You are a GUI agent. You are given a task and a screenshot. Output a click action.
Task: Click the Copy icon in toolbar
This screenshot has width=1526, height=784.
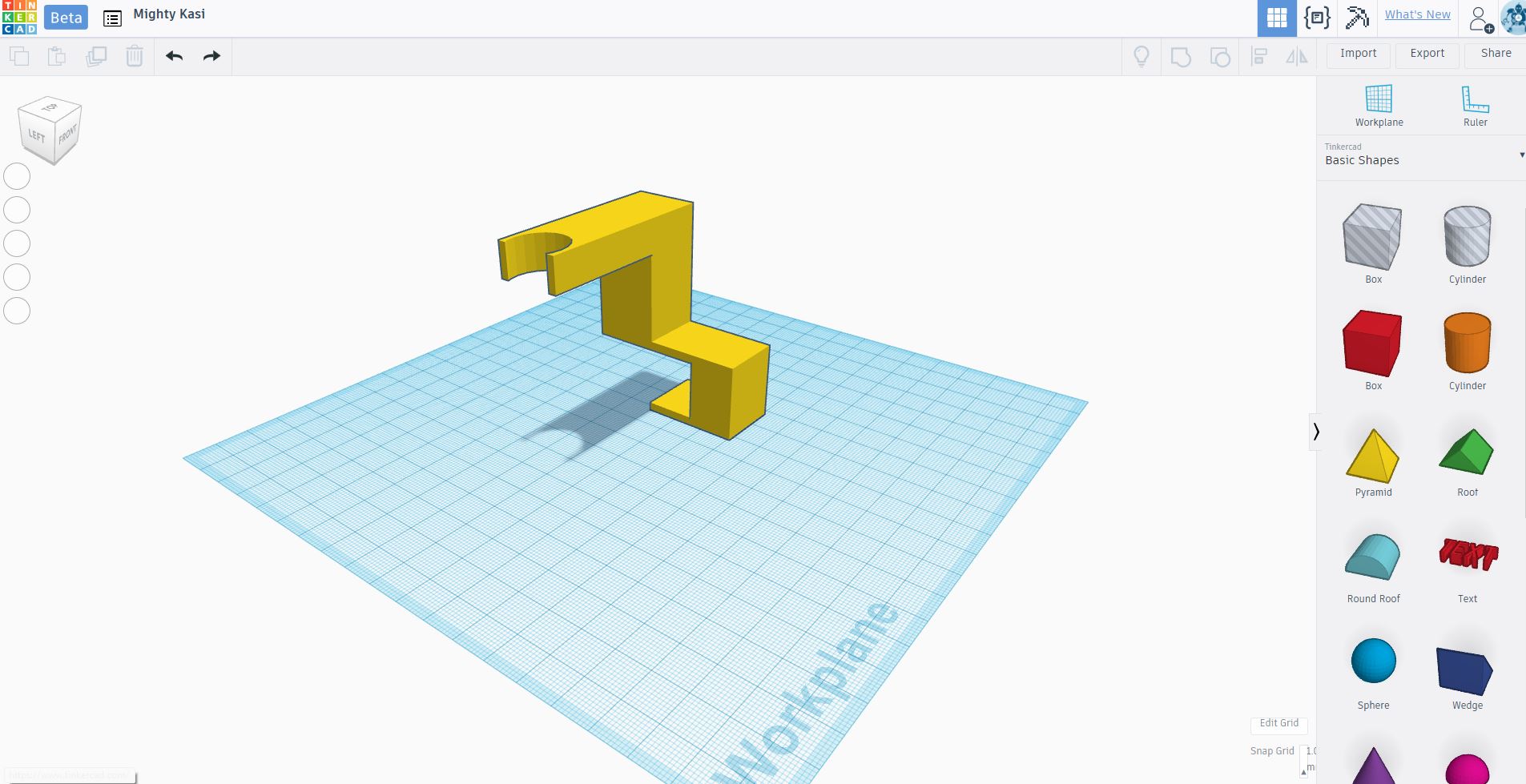point(19,56)
